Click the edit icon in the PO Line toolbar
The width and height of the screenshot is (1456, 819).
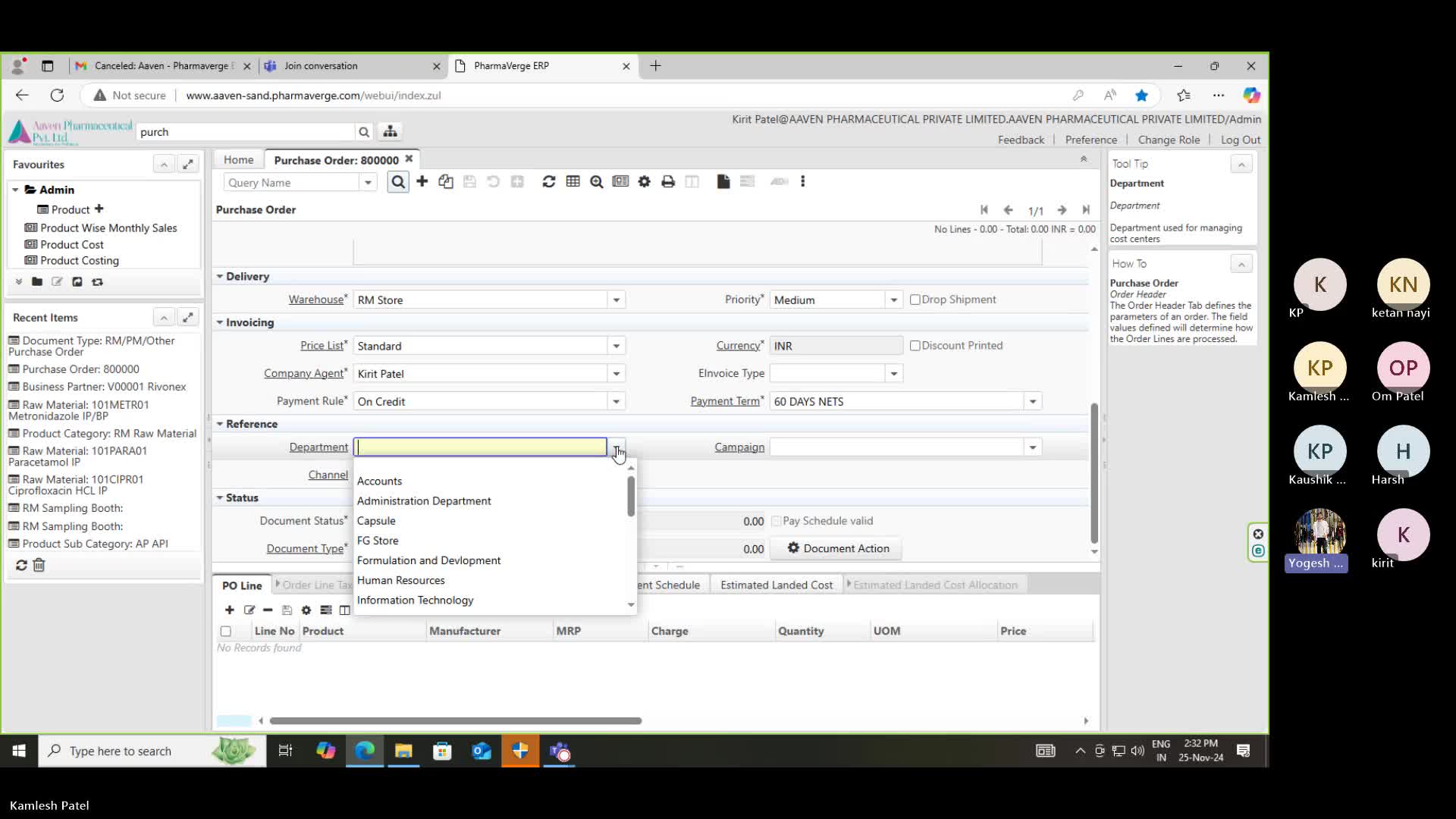(x=249, y=610)
